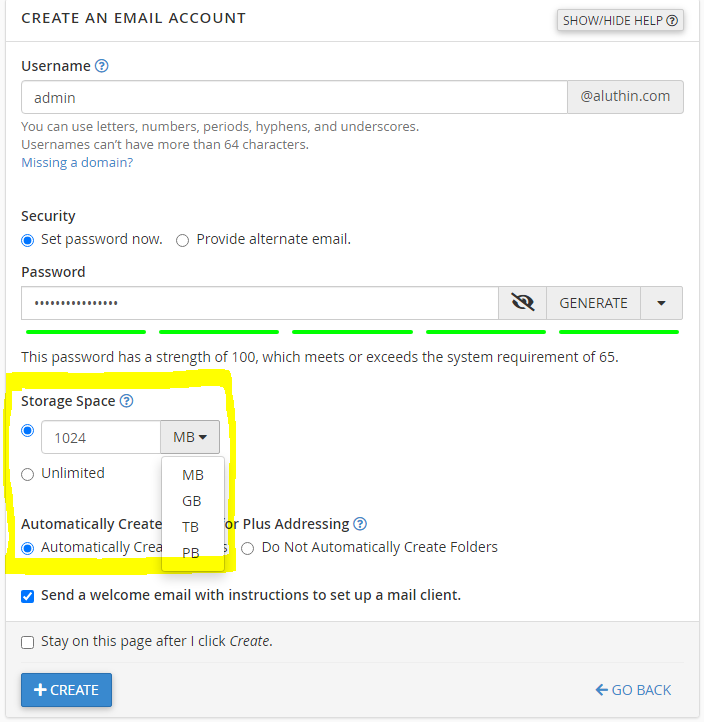The image size is (704, 722).
Task: Select the Set password now radio button
Action: pos(28,240)
